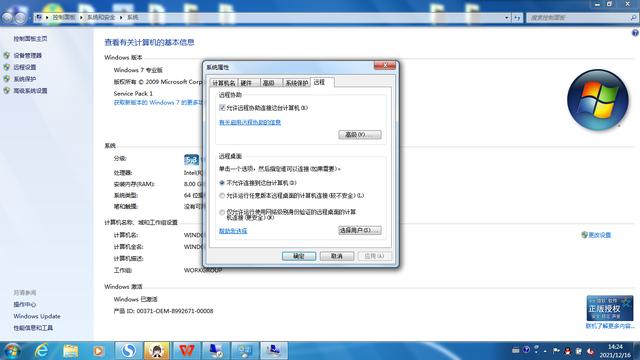
Task: Minimize the System control panel window
Action: point(598,4)
